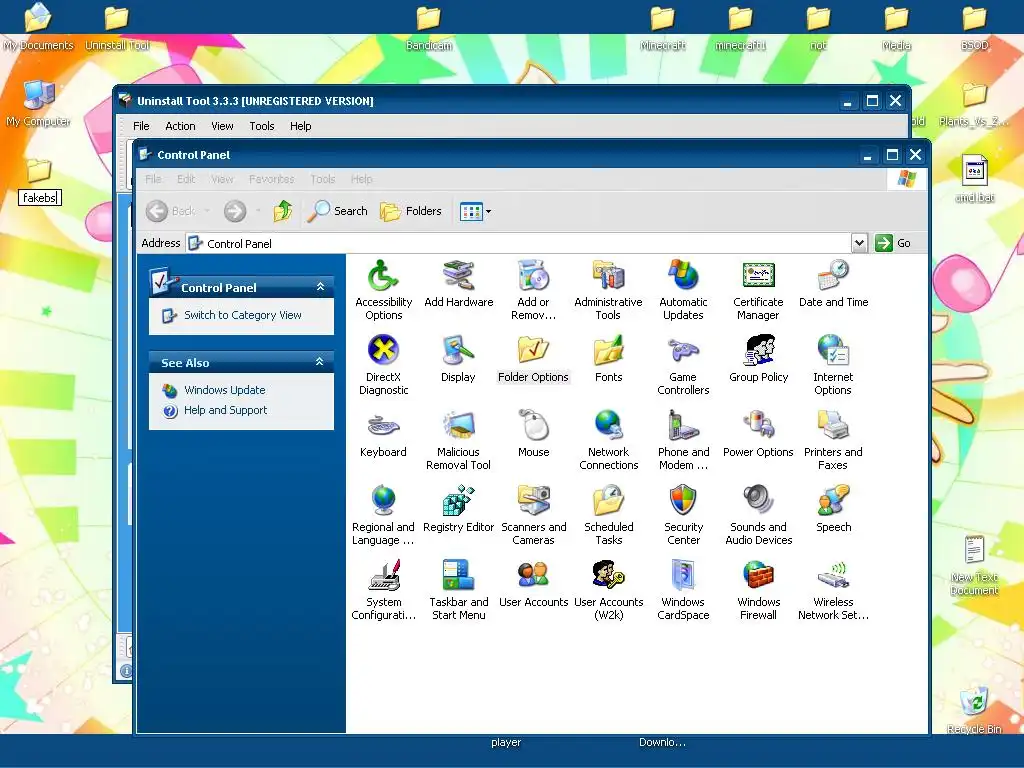Viewport: 1024px width, 768px height.
Task: Open File menu in Uninstall Tool
Action: coord(141,126)
